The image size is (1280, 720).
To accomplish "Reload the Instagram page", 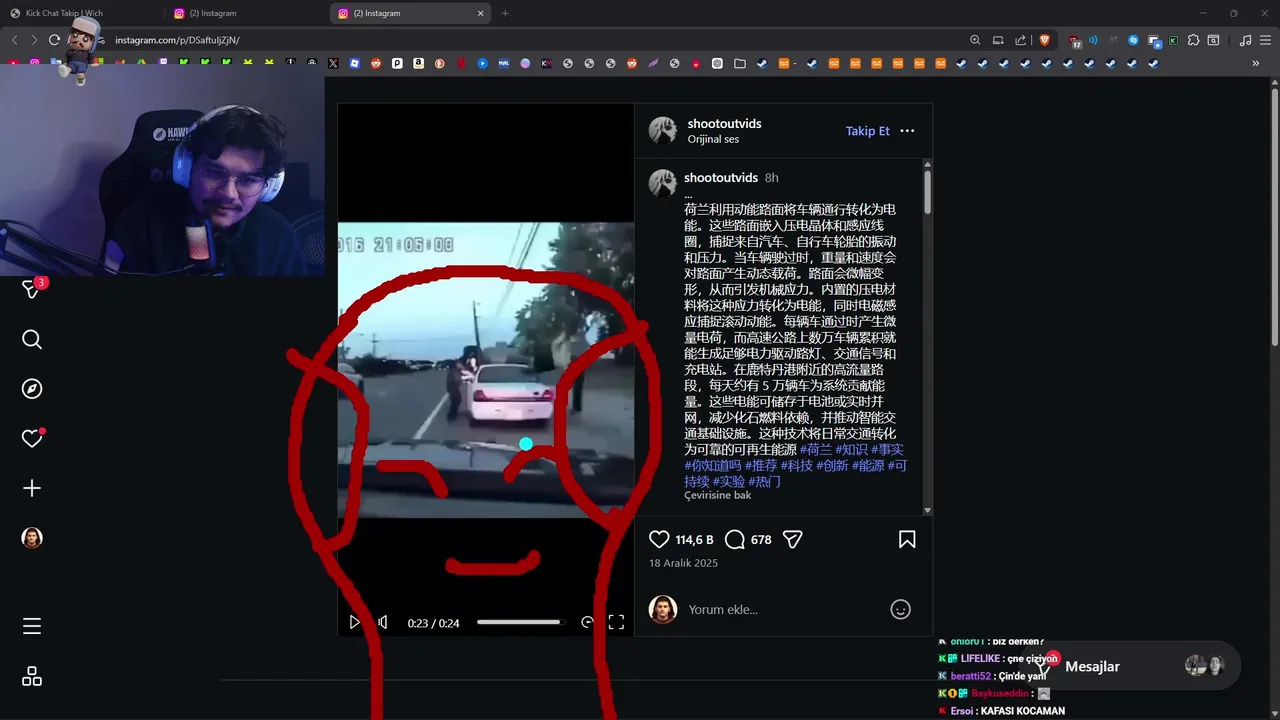I will pos(54,40).
